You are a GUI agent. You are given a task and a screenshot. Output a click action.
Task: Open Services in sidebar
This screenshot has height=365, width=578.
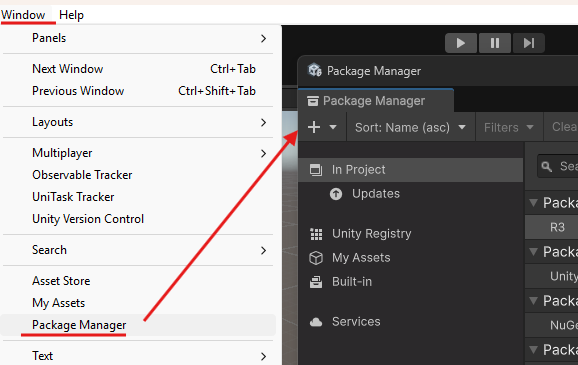pos(411,321)
